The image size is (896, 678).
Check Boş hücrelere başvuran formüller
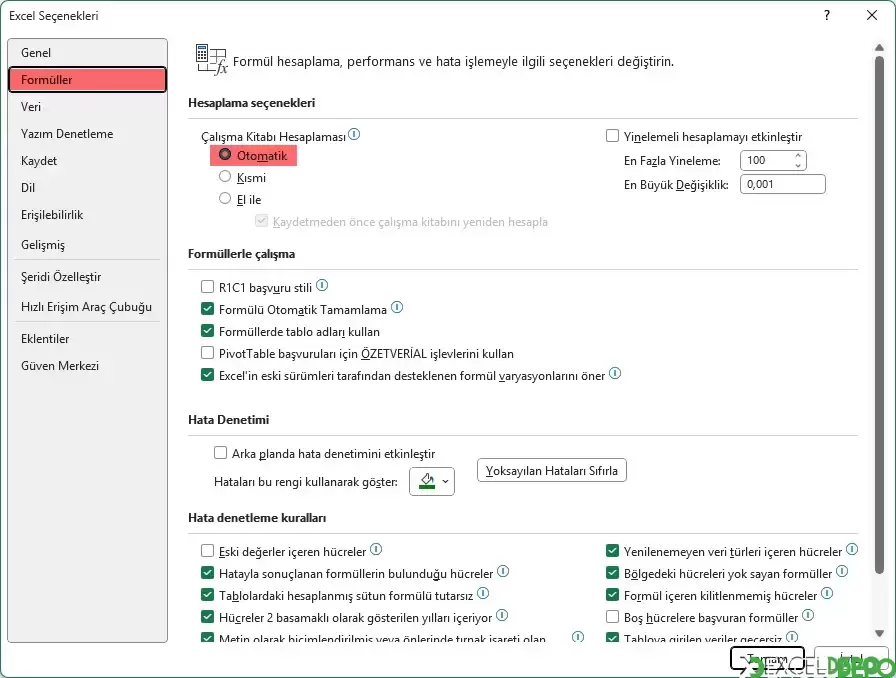[613, 617]
